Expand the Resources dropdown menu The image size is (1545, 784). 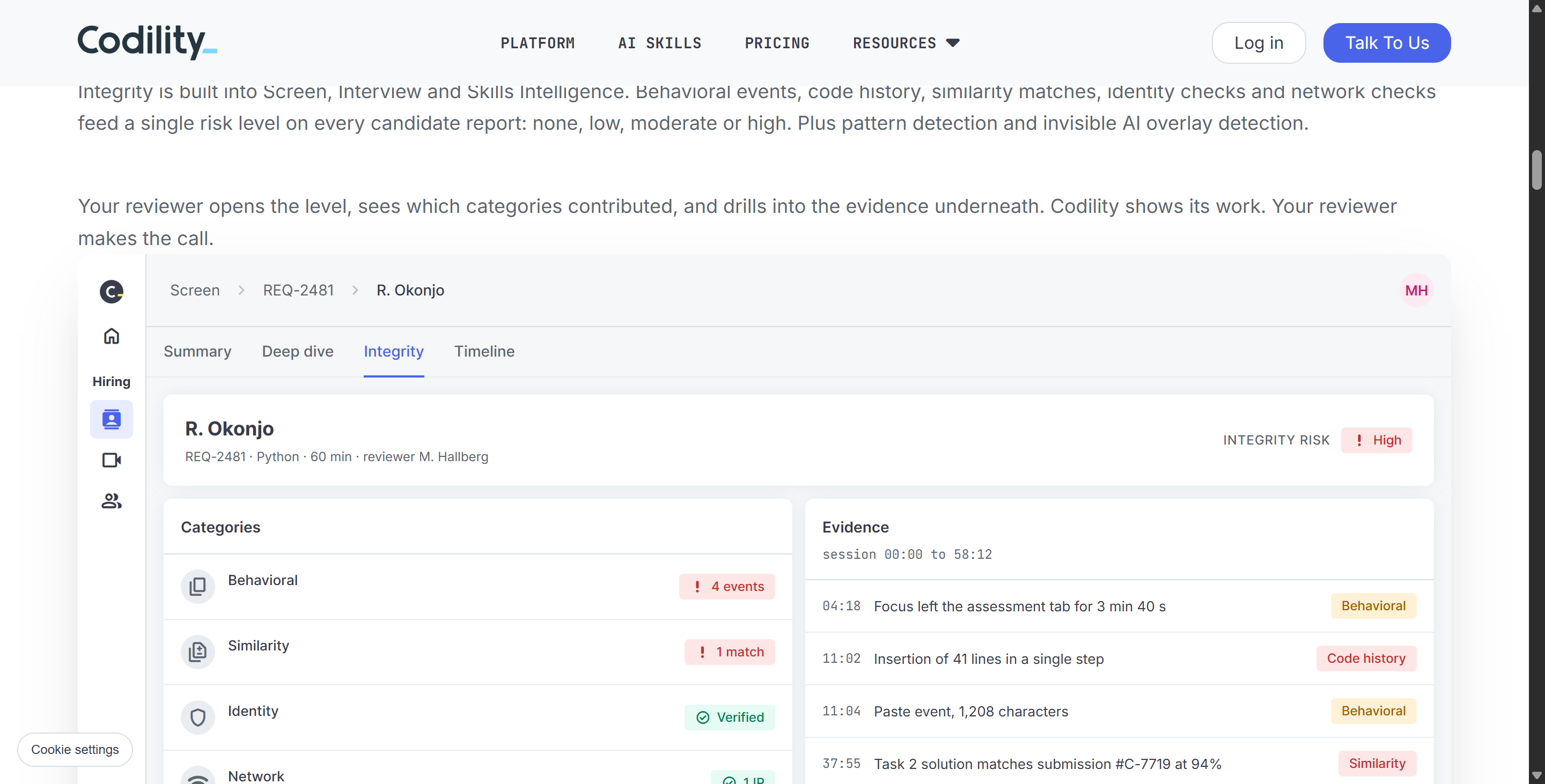coord(906,42)
